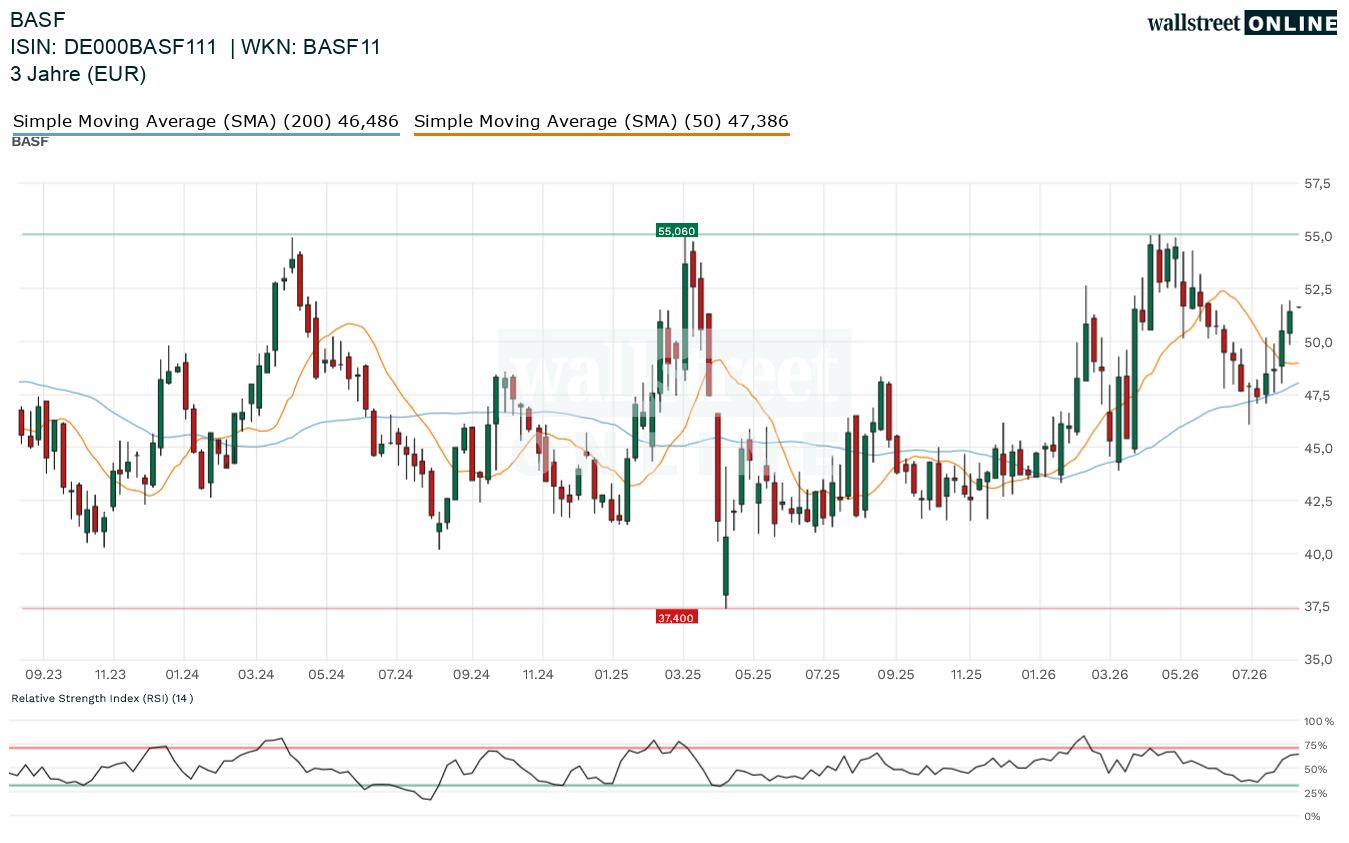The height and width of the screenshot is (843, 1349).
Task: Click the 55,0 price axis label
Action: click(1318, 237)
